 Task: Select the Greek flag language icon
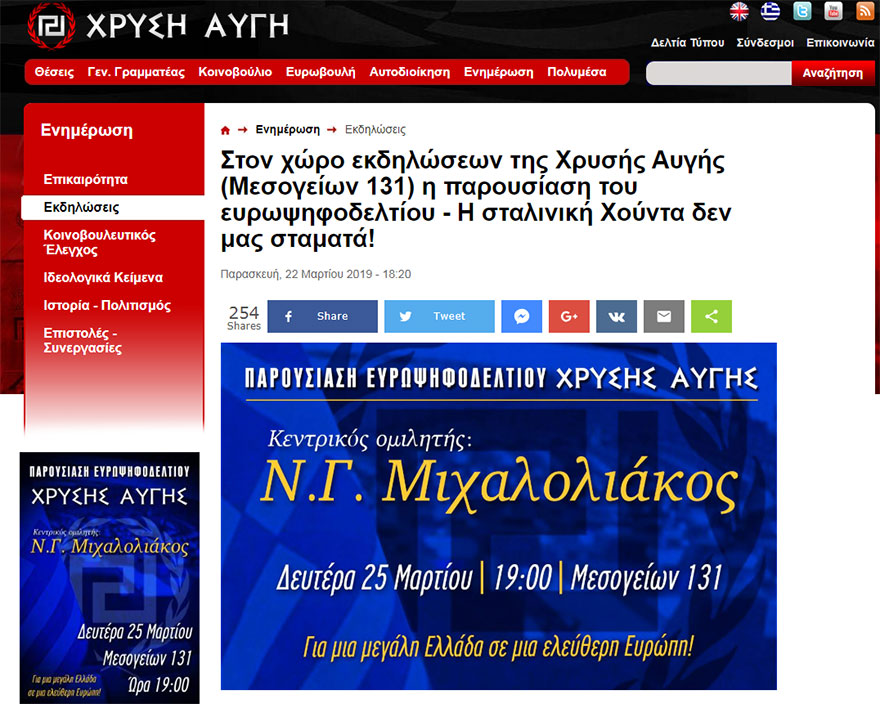(770, 11)
